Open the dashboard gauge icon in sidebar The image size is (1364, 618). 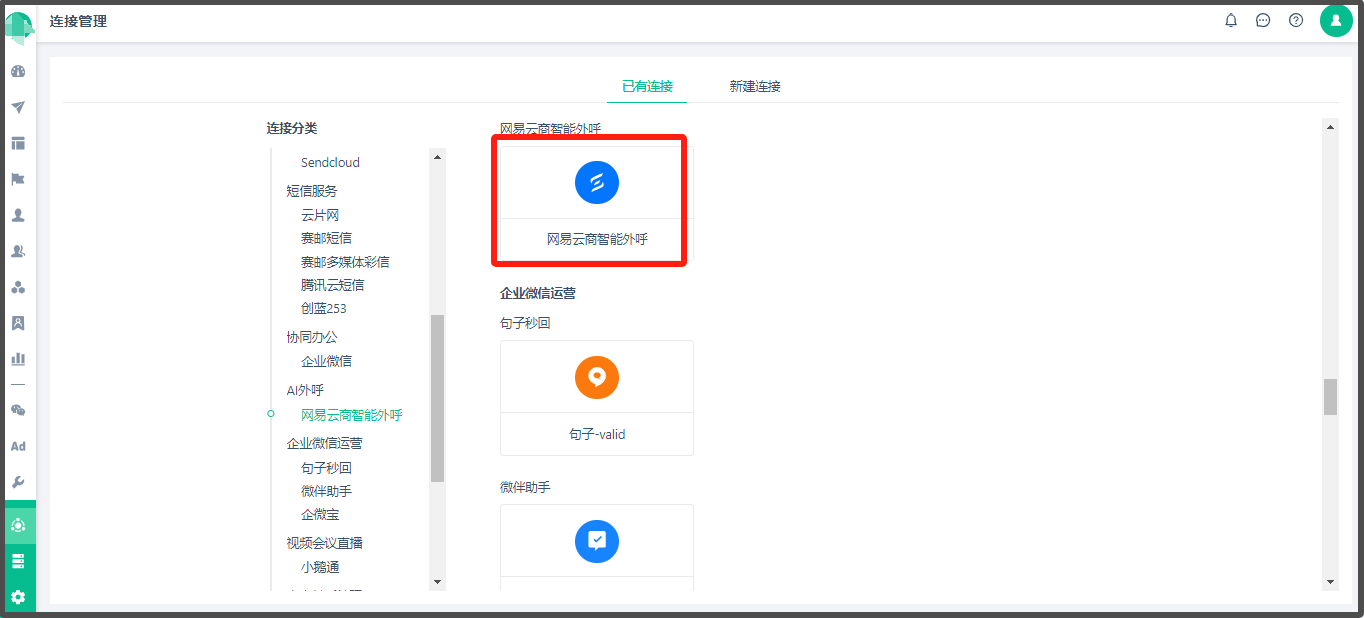coord(18,72)
